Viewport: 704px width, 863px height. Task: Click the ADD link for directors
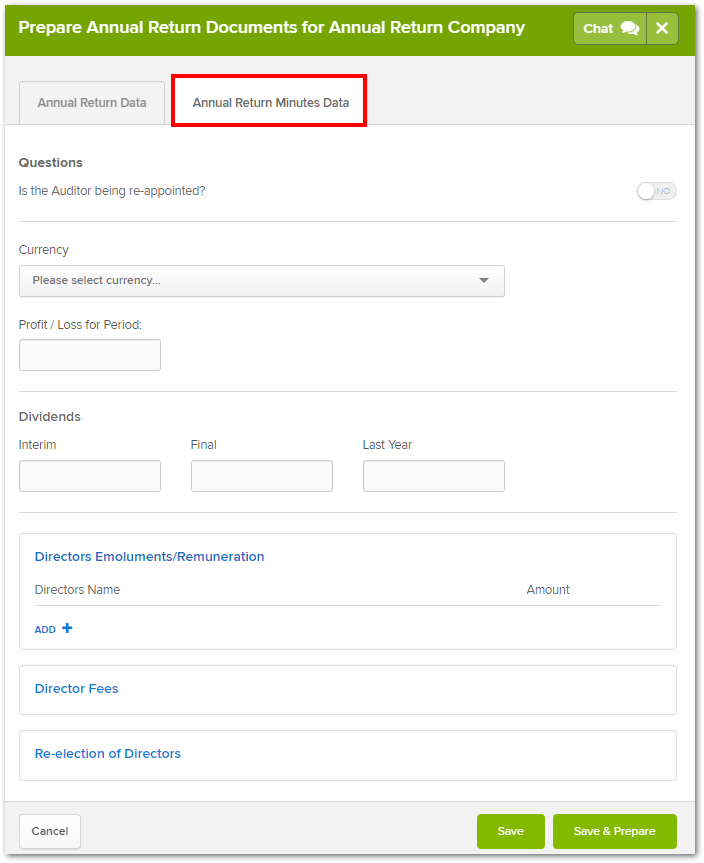[45, 630]
